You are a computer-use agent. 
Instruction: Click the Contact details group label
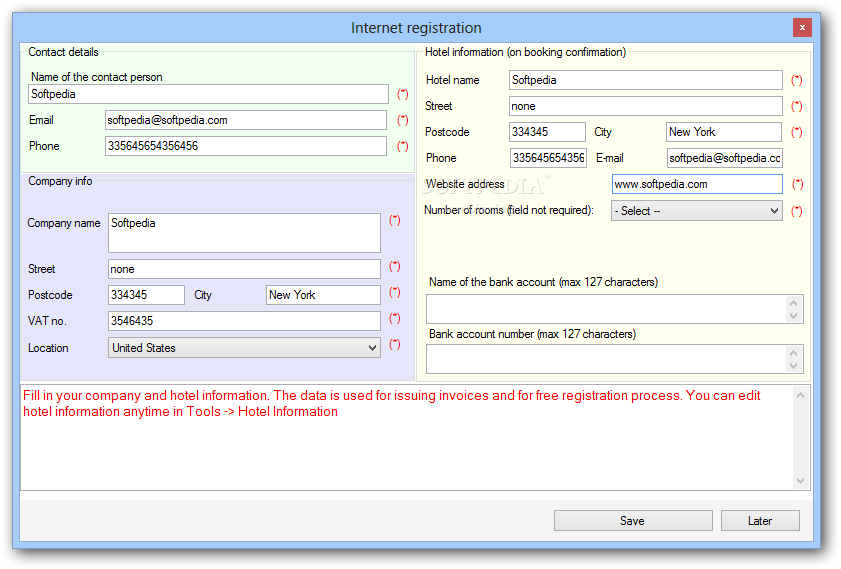tap(63, 52)
